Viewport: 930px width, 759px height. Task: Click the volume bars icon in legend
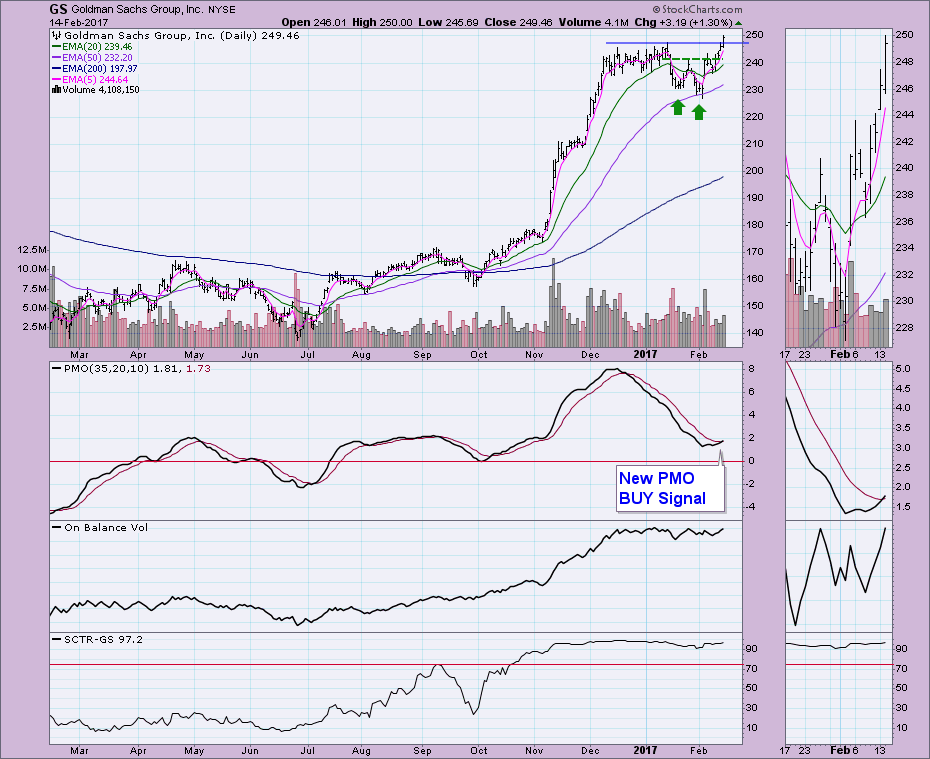56,90
